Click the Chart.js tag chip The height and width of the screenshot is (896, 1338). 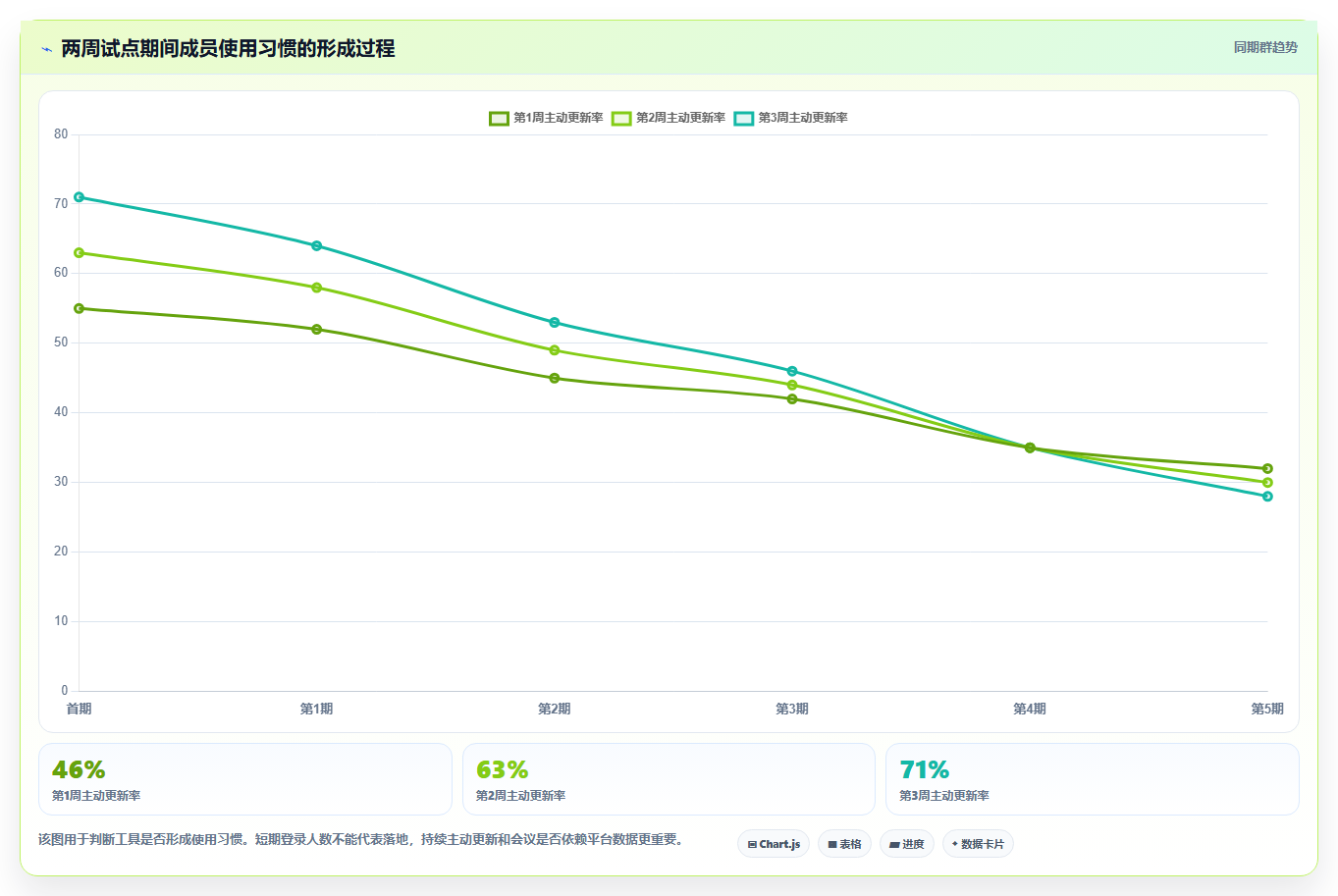774,844
